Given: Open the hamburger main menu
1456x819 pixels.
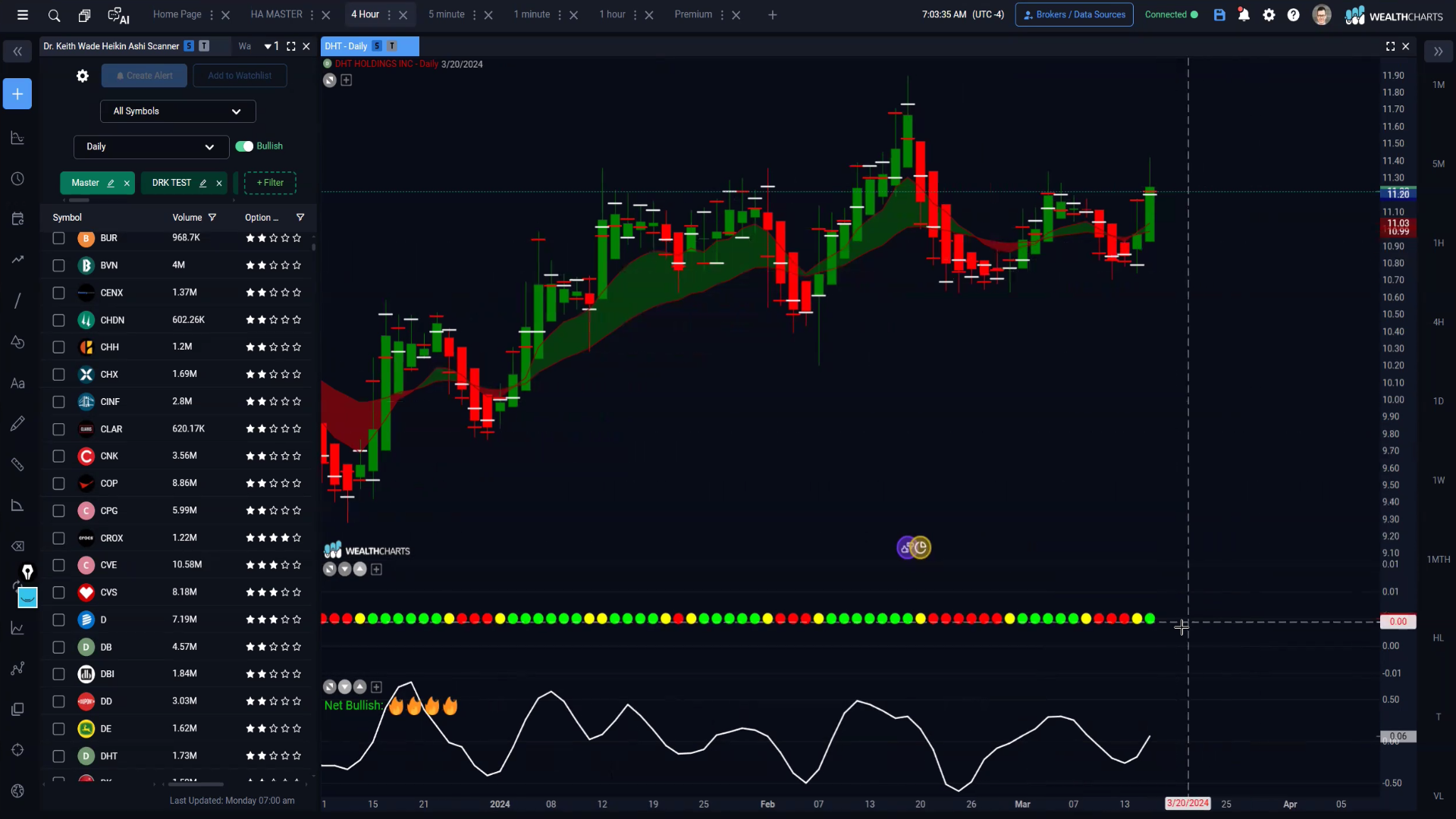Looking at the screenshot, I should pos(23,15).
